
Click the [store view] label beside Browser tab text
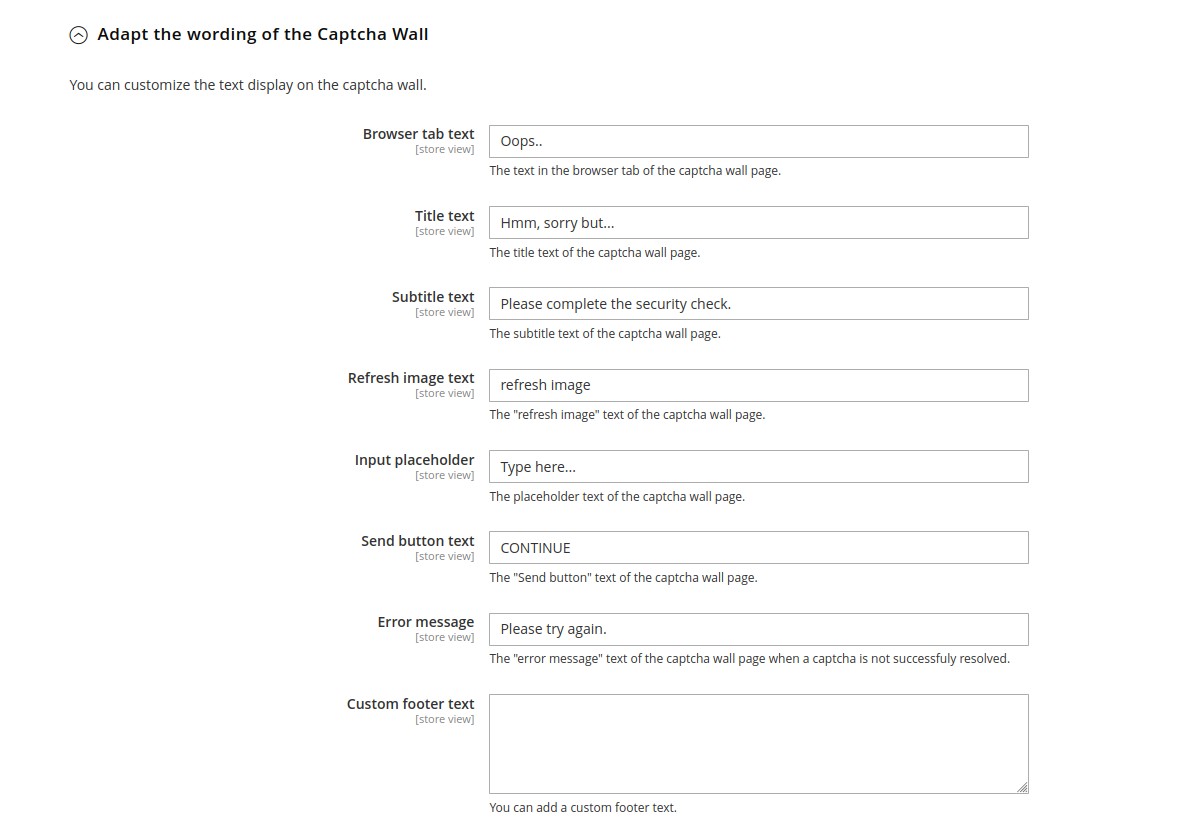pos(444,148)
